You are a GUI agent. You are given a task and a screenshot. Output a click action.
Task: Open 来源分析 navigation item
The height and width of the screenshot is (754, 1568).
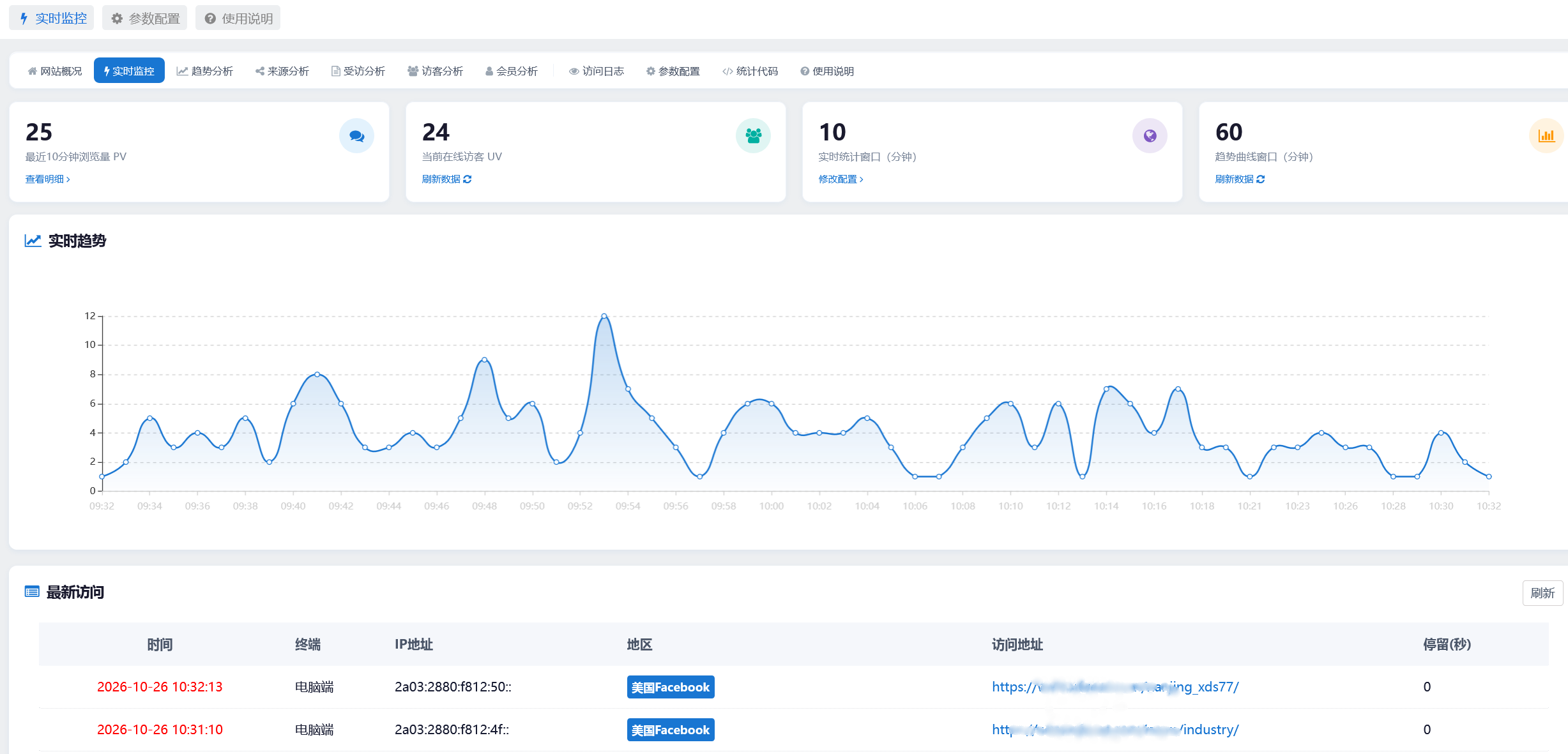point(282,71)
